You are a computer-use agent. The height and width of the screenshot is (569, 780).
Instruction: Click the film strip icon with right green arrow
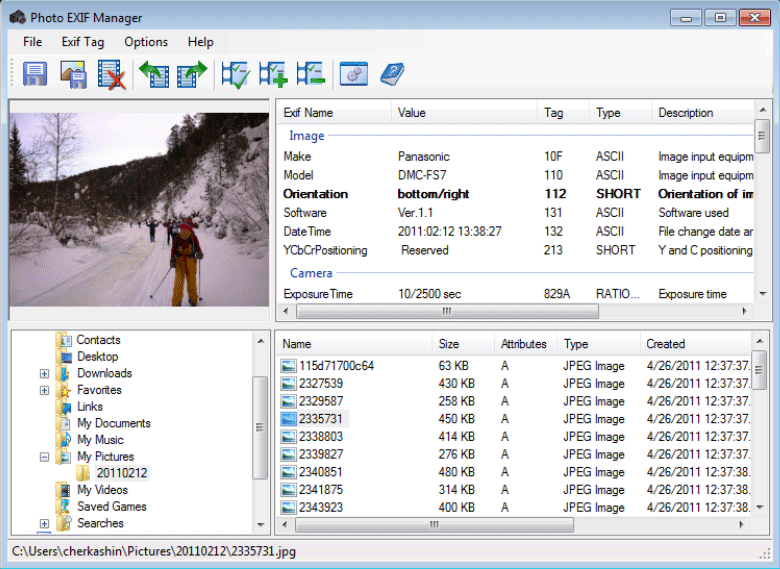(191, 74)
